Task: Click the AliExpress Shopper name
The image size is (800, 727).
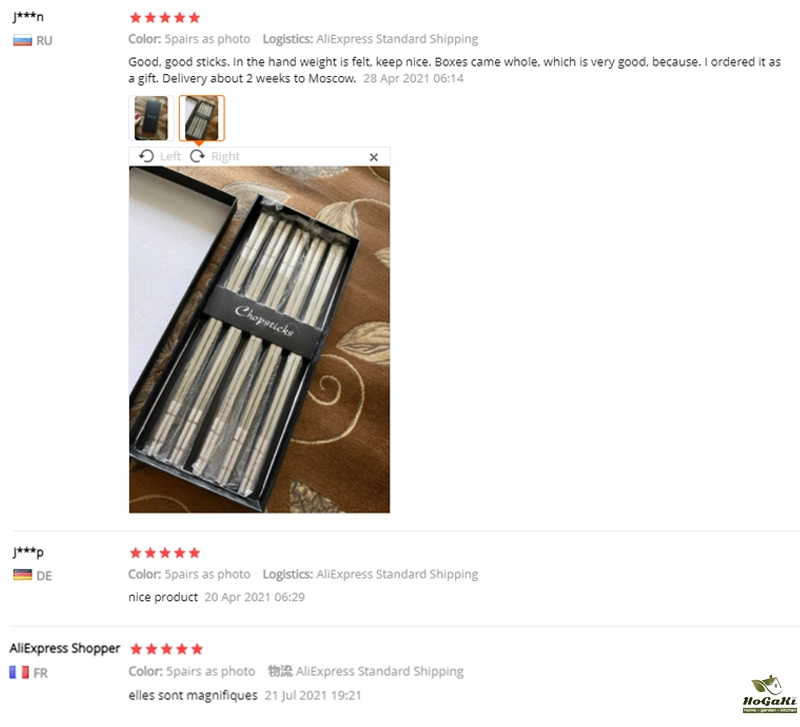Action: 64,648
